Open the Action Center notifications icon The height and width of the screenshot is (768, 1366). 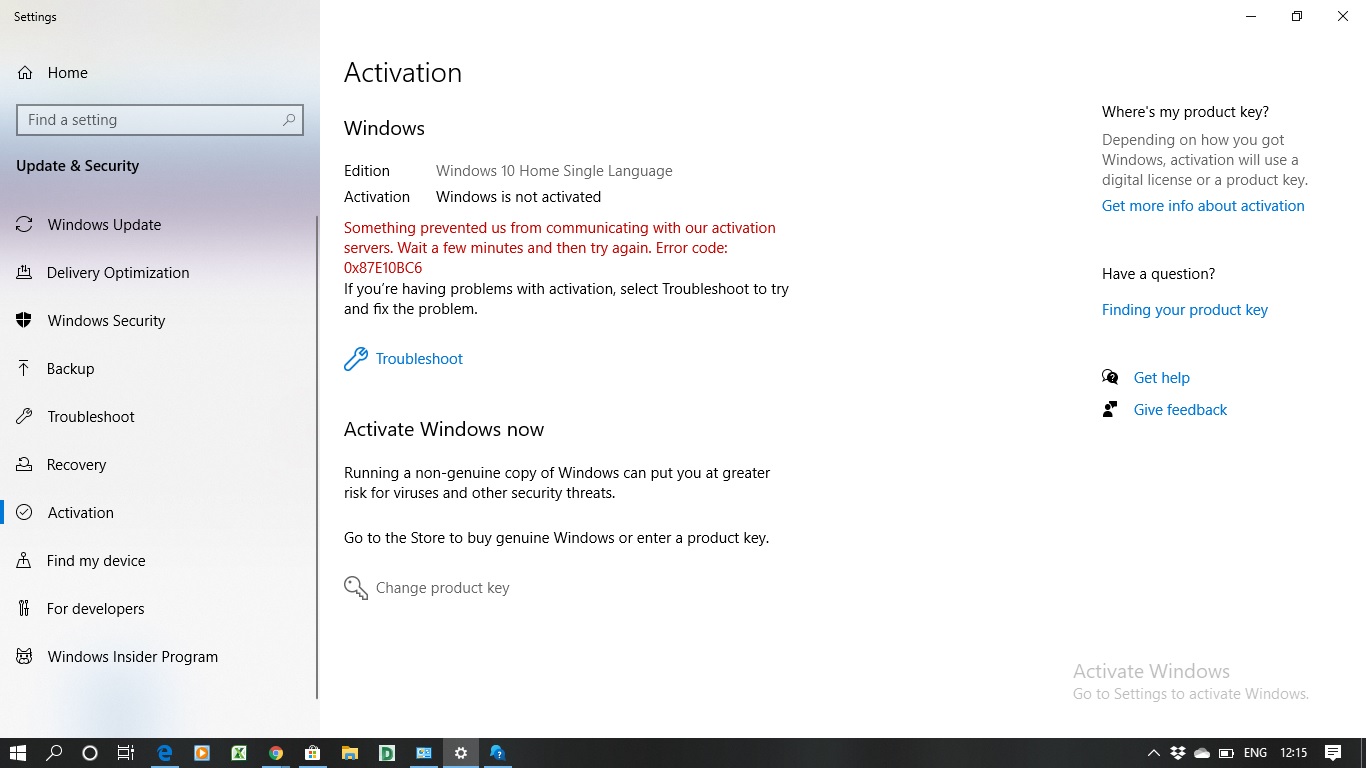click(1333, 753)
